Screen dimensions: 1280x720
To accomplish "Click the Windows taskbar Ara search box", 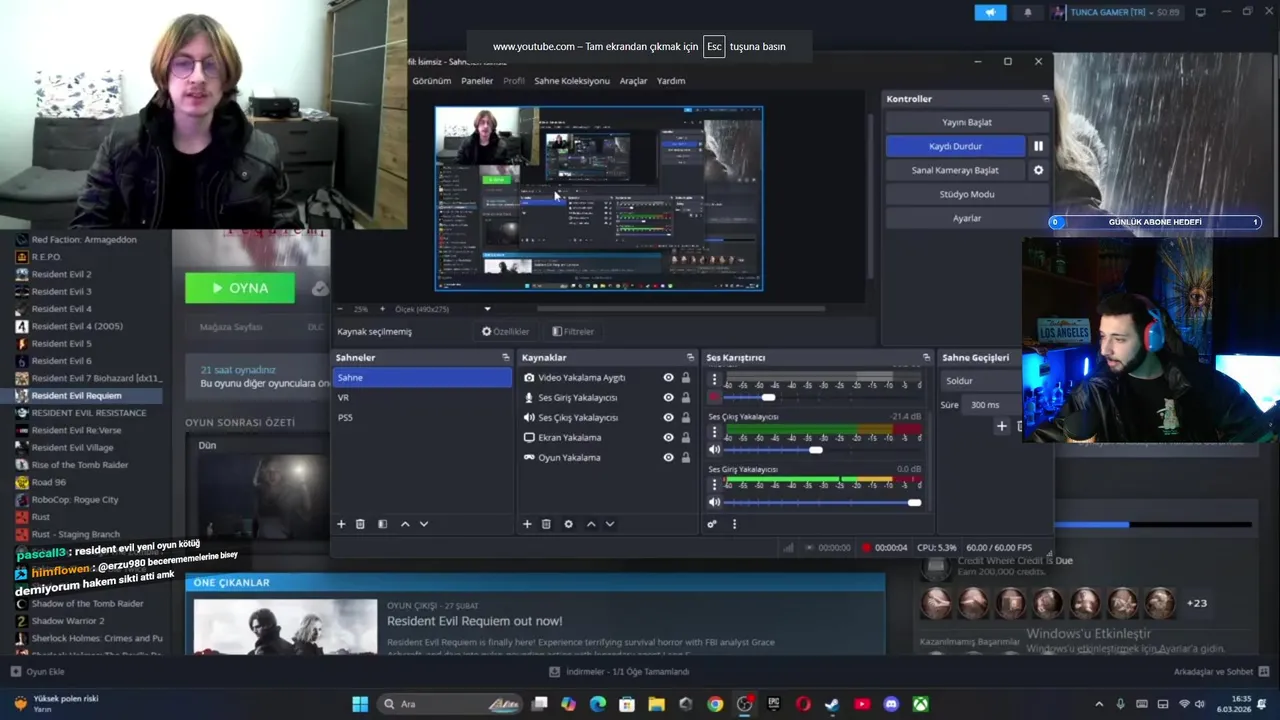I will (450, 704).
